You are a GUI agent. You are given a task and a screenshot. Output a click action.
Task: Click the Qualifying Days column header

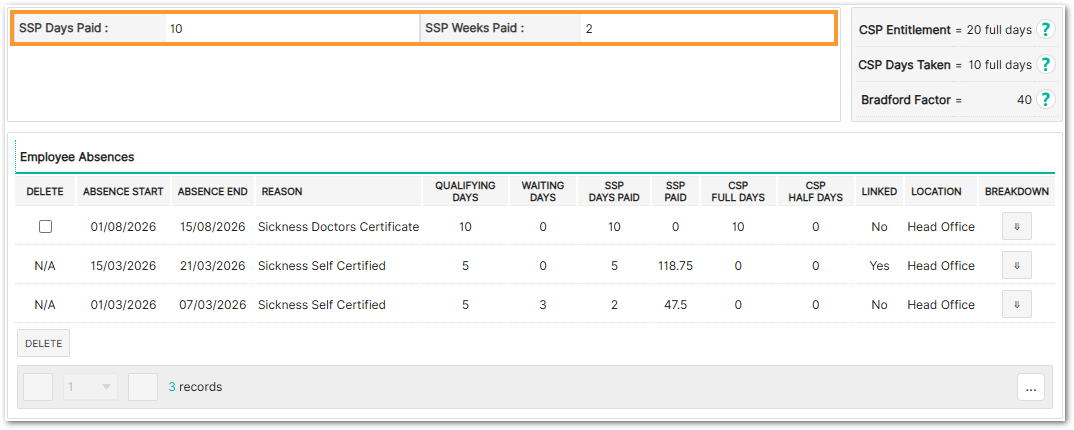click(465, 192)
